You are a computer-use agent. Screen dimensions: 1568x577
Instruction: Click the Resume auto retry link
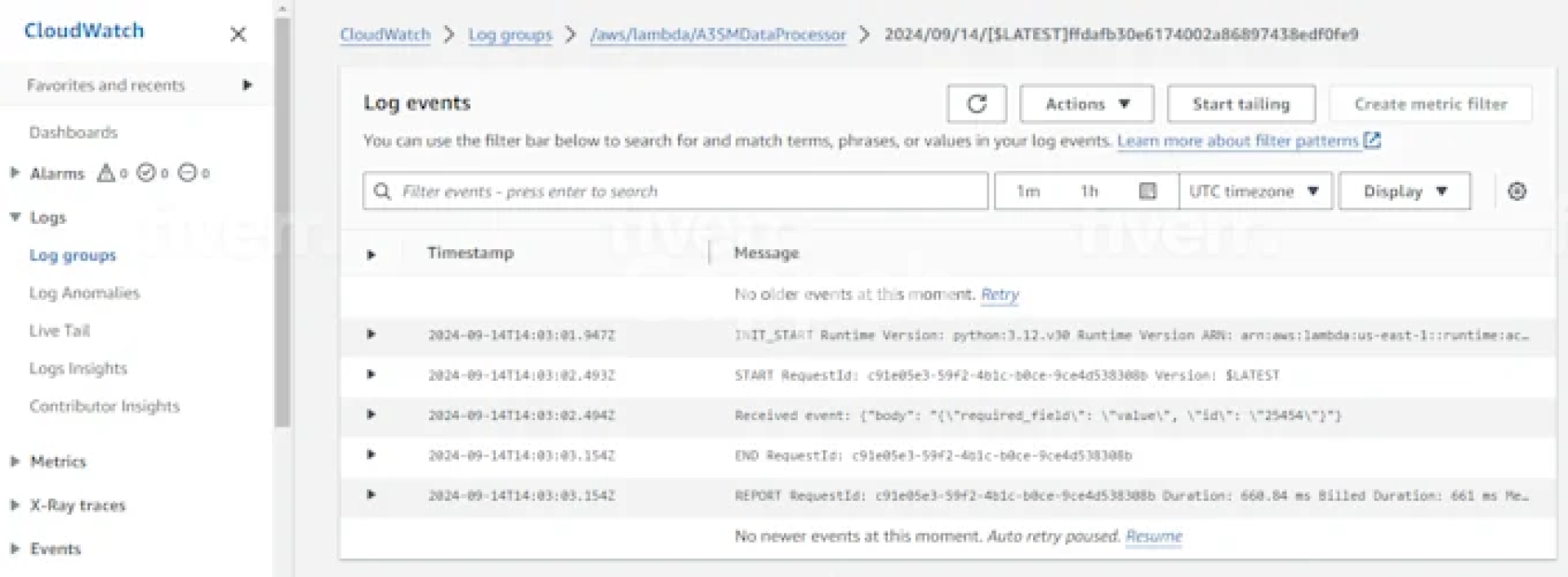pyautogui.click(x=1153, y=536)
